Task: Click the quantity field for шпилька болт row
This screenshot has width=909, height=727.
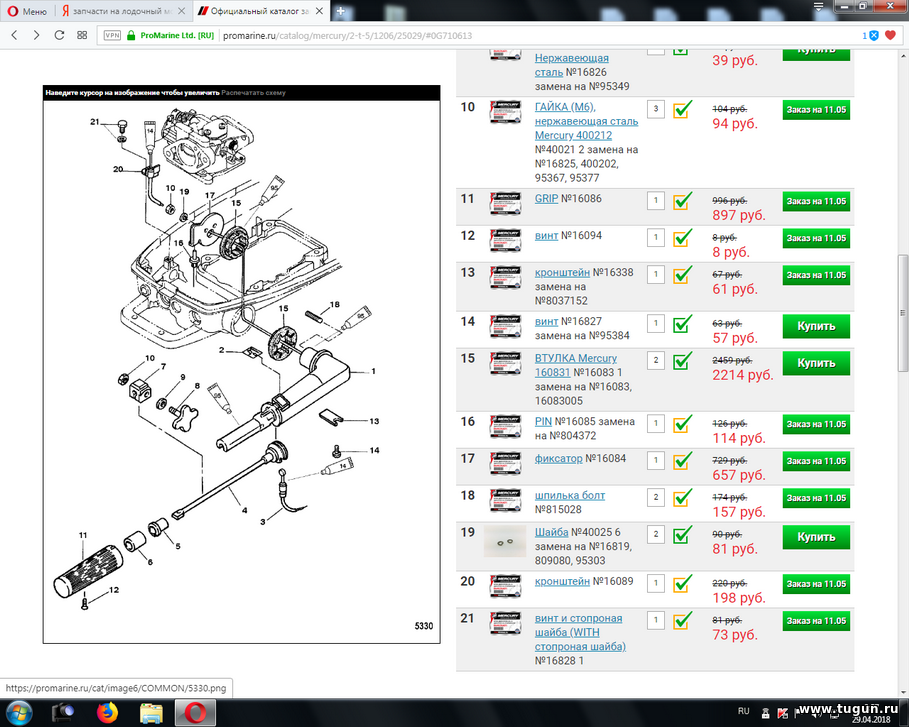Action: pyautogui.click(x=656, y=497)
